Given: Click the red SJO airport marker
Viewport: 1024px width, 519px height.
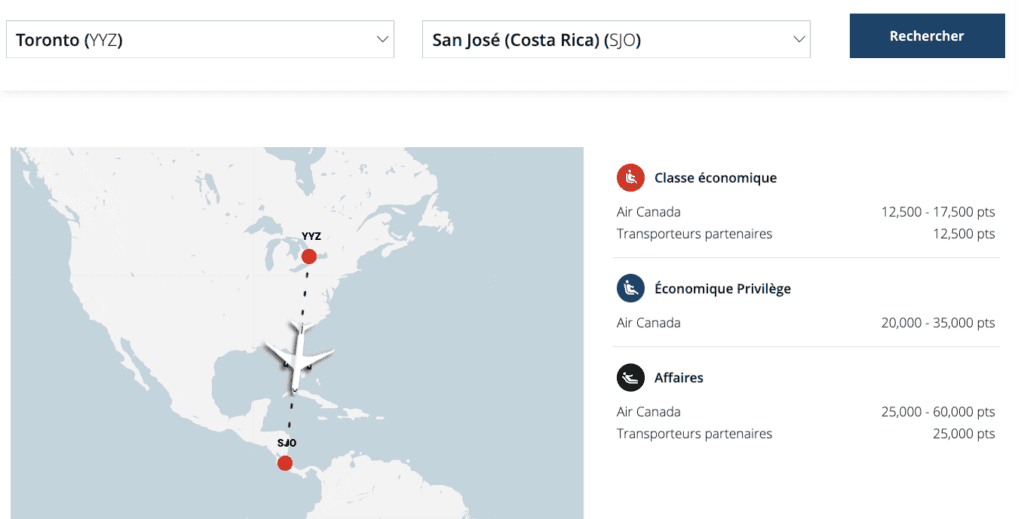Looking at the screenshot, I should 285,463.
